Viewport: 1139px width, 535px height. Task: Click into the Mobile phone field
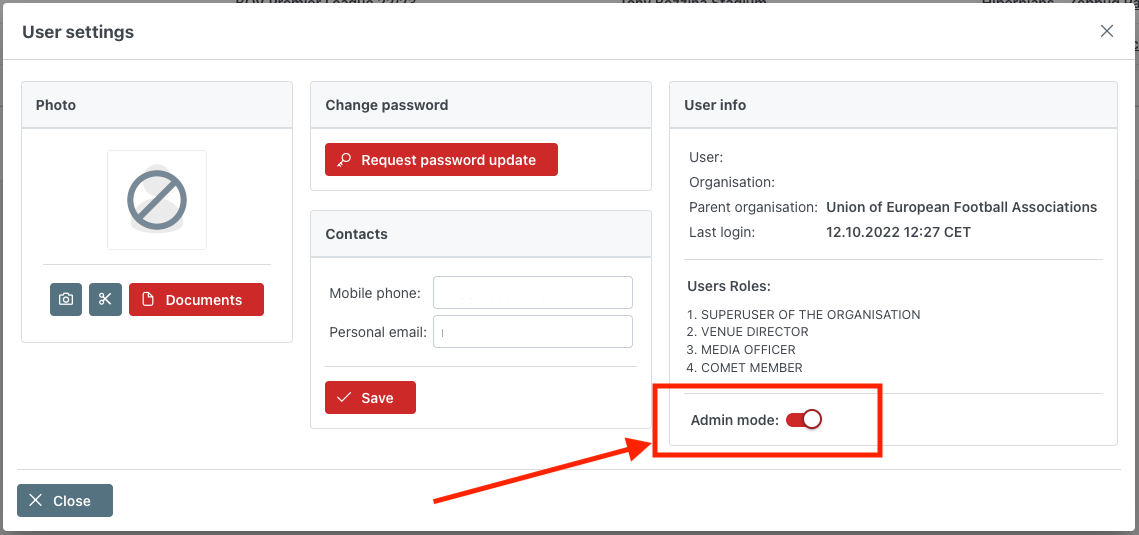tap(532, 293)
